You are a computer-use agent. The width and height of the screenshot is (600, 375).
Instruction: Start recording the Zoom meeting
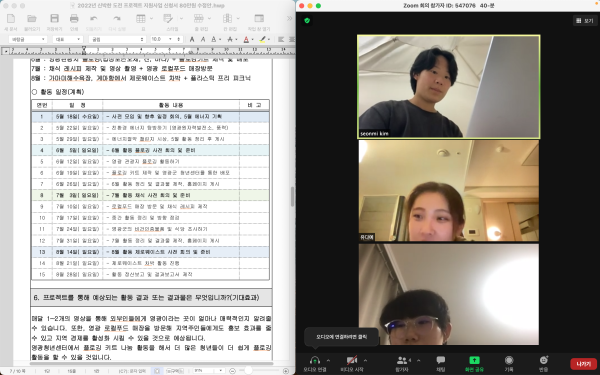[509, 363]
